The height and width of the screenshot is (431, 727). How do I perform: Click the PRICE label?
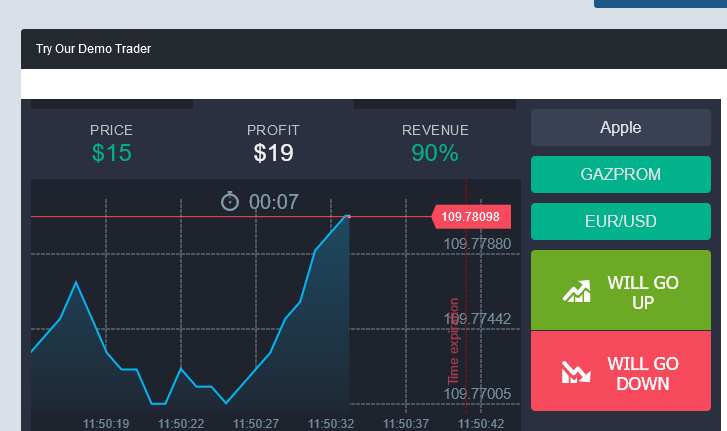[111, 130]
